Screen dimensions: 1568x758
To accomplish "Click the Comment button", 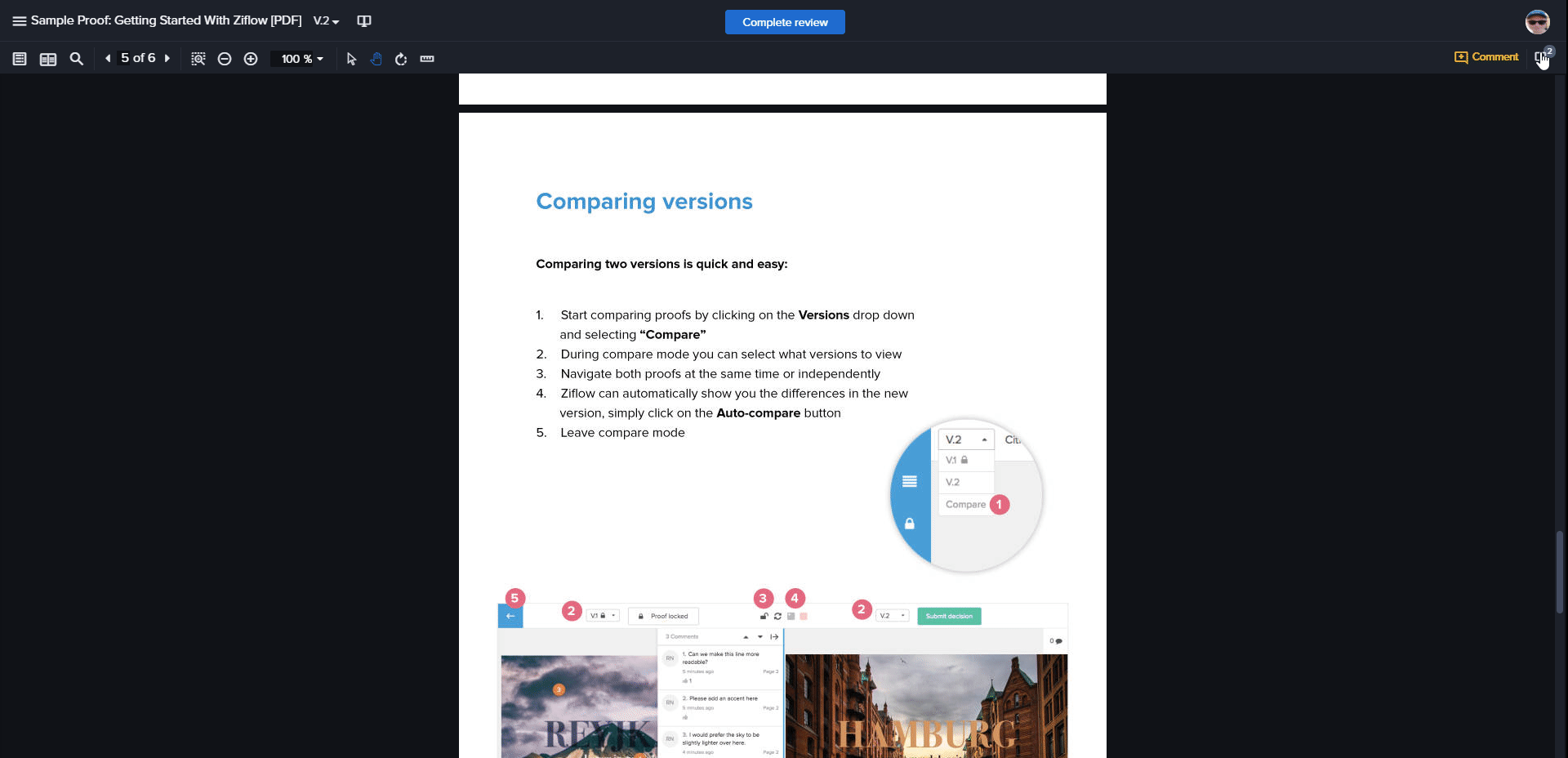I will [x=1486, y=57].
